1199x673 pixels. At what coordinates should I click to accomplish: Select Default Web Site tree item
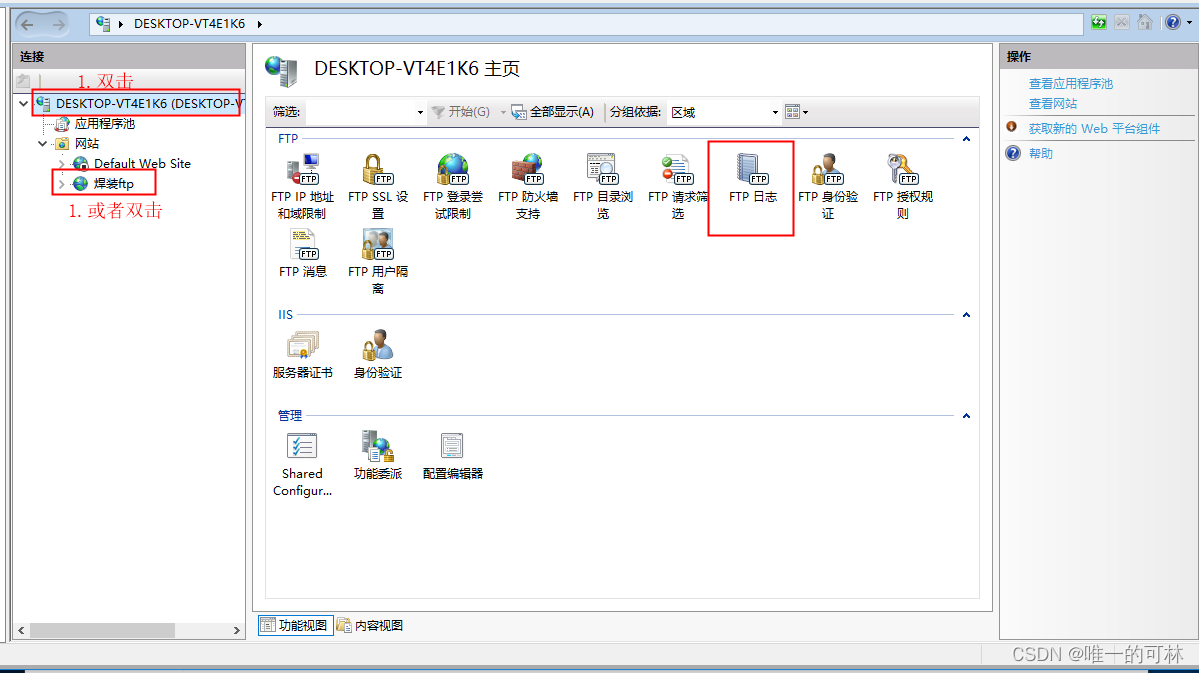pos(142,164)
